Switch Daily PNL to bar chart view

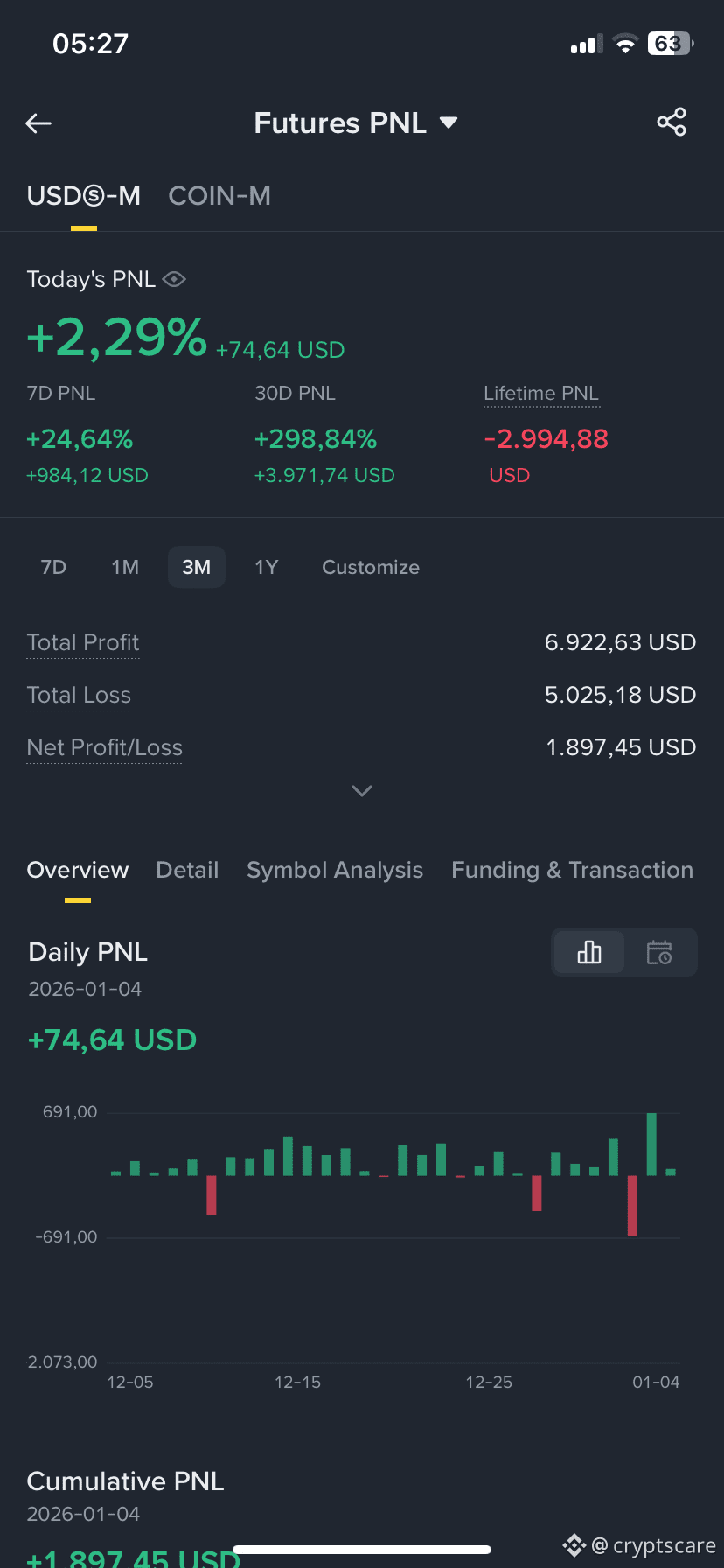coord(589,952)
